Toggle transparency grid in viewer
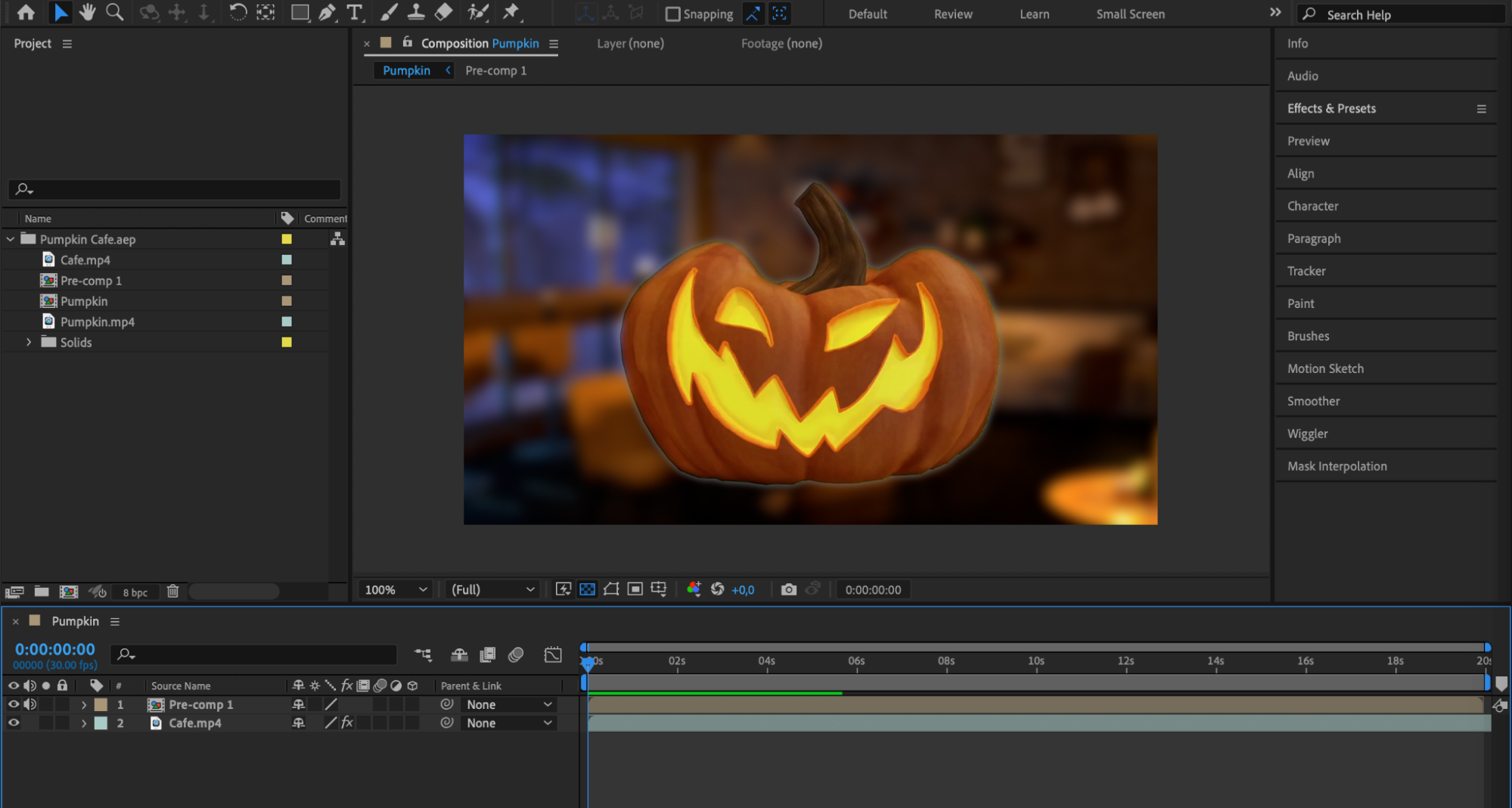The image size is (1512, 808). tap(587, 589)
